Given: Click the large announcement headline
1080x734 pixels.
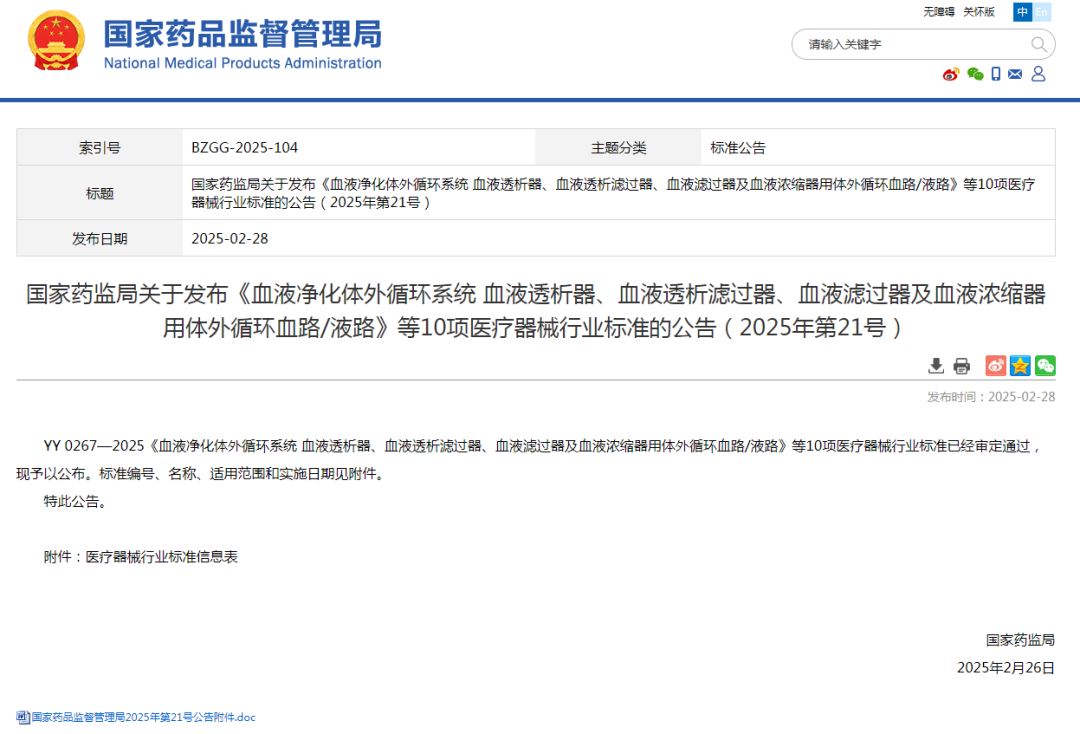Looking at the screenshot, I should point(536,311).
